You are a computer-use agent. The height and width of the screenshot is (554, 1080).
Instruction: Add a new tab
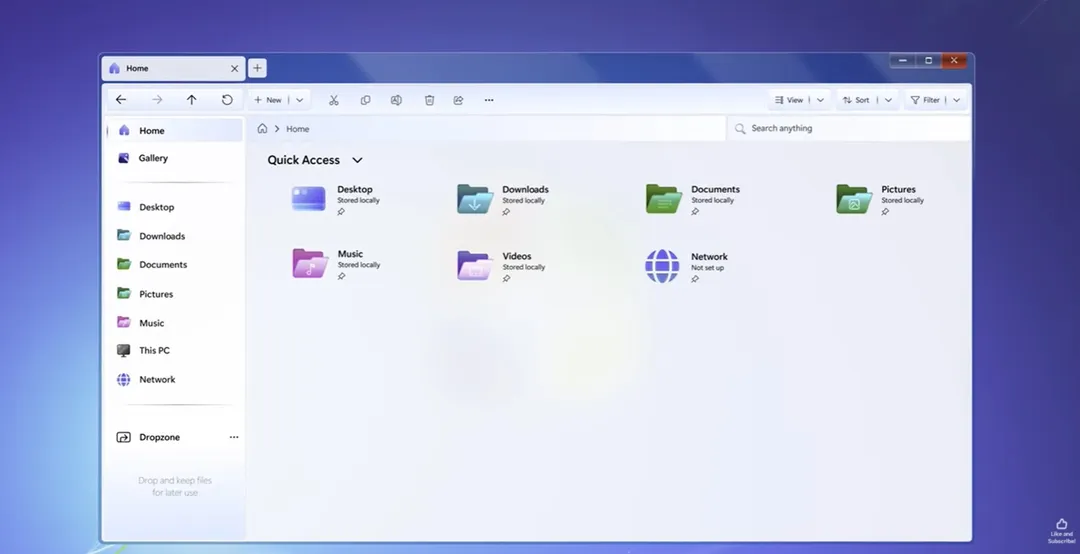[257, 68]
